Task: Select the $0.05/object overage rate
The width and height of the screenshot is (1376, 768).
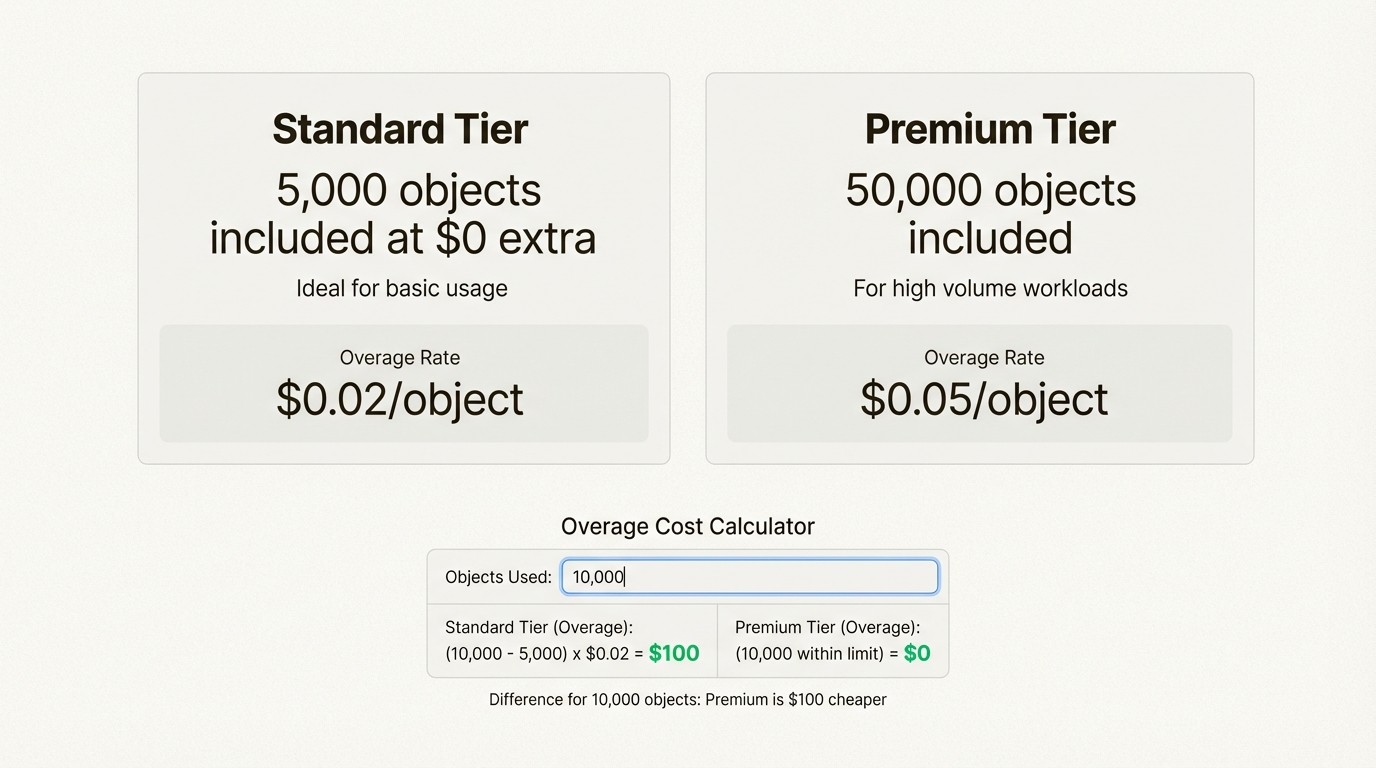Action: [x=983, y=399]
